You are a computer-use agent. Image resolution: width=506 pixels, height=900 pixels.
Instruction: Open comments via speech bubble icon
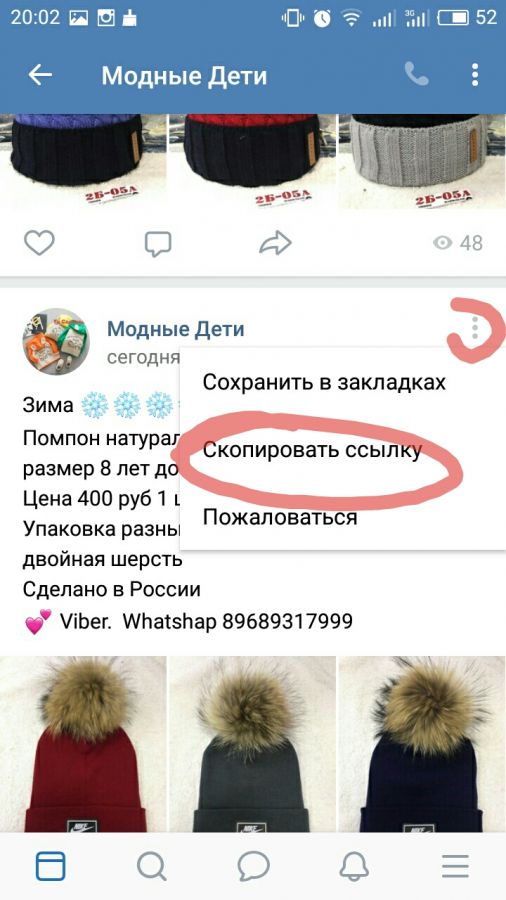[158, 243]
